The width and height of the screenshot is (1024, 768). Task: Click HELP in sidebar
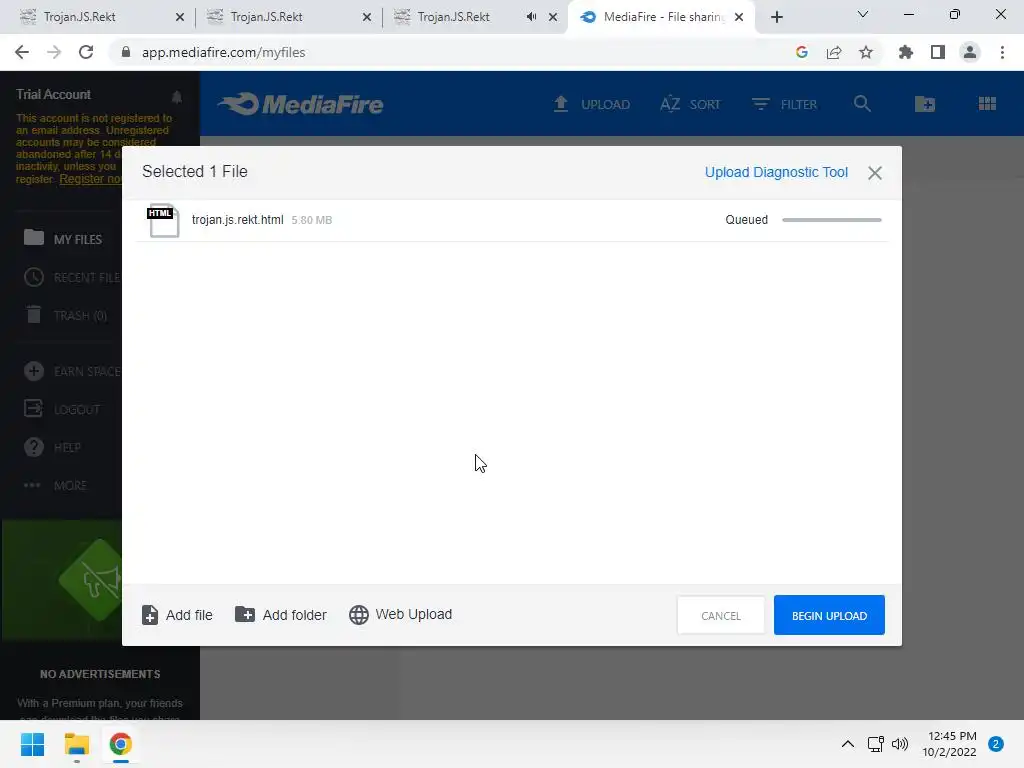(x=52, y=447)
